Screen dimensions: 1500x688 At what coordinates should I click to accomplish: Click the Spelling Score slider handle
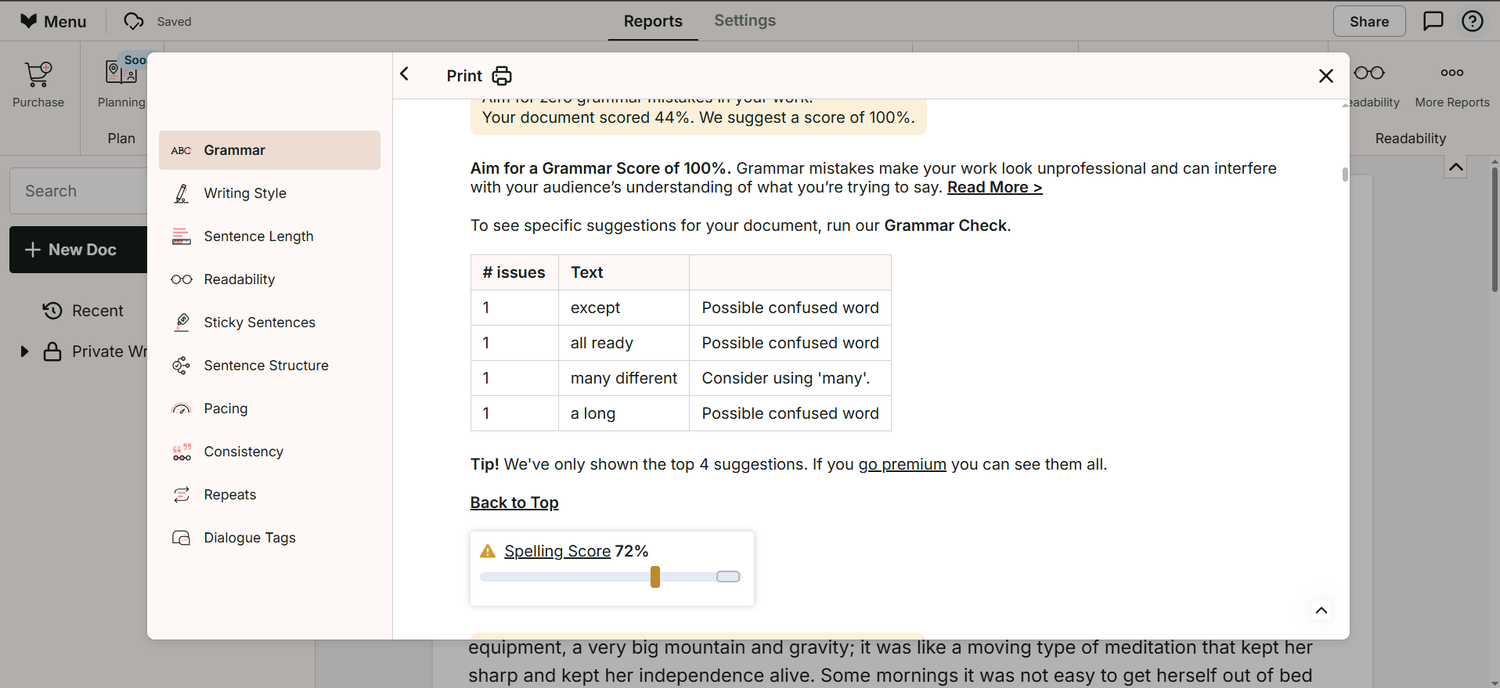point(655,577)
